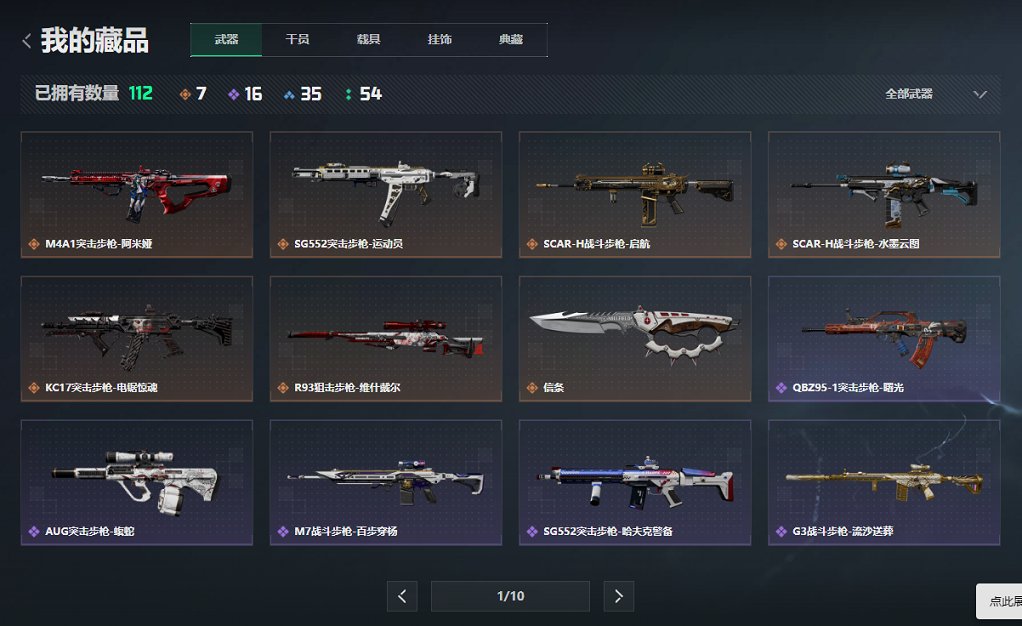Viewport: 1022px width, 626px height.
Task: Select the 武器 tab
Action: pyautogui.click(x=226, y=40)
